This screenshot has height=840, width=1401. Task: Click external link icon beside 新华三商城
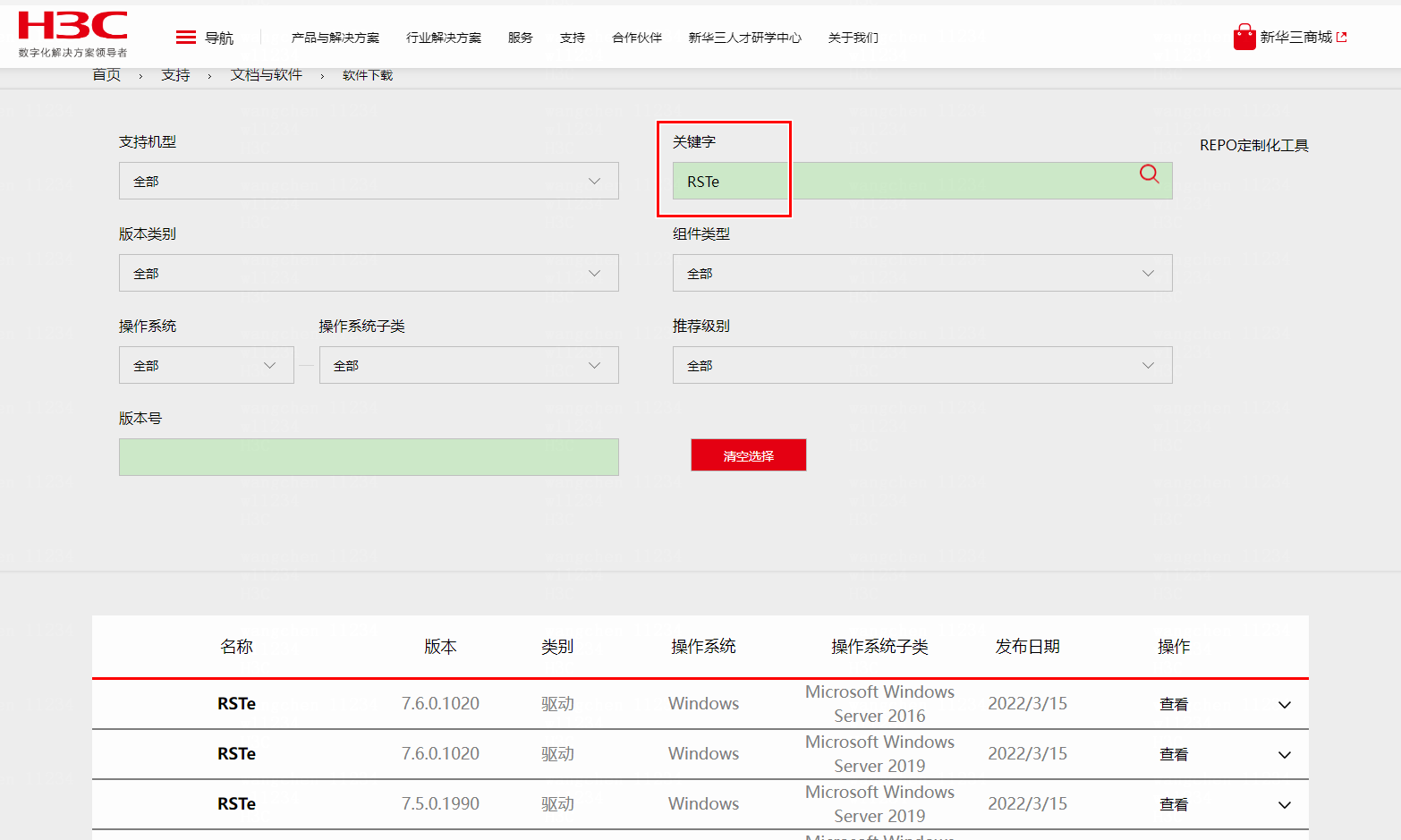coord(1342,37)
